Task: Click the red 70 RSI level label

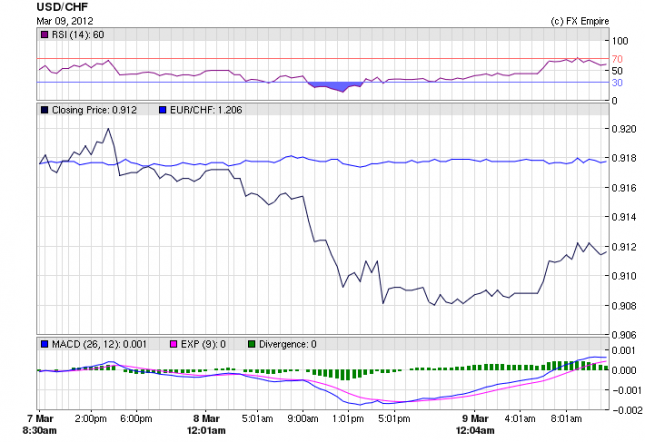Action: [x=617, y=59]
